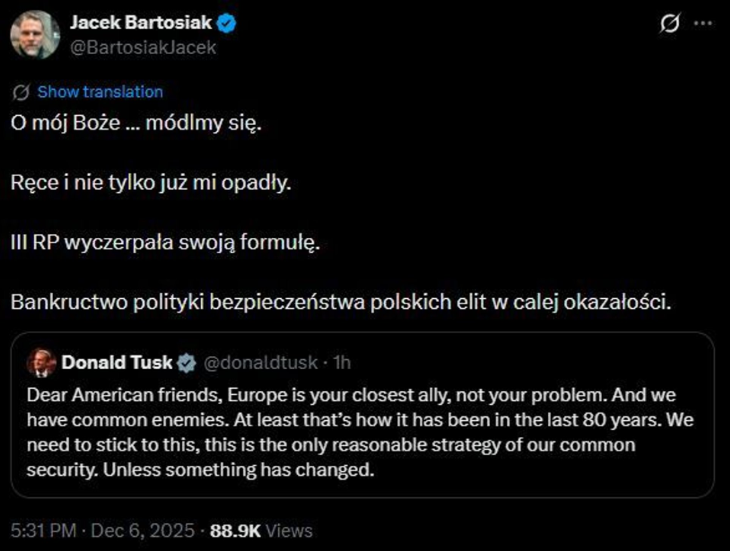730x551 pixels.
Task: Click Donald Tusk's avatar in the quoted post
Action: tap(41, 362)
